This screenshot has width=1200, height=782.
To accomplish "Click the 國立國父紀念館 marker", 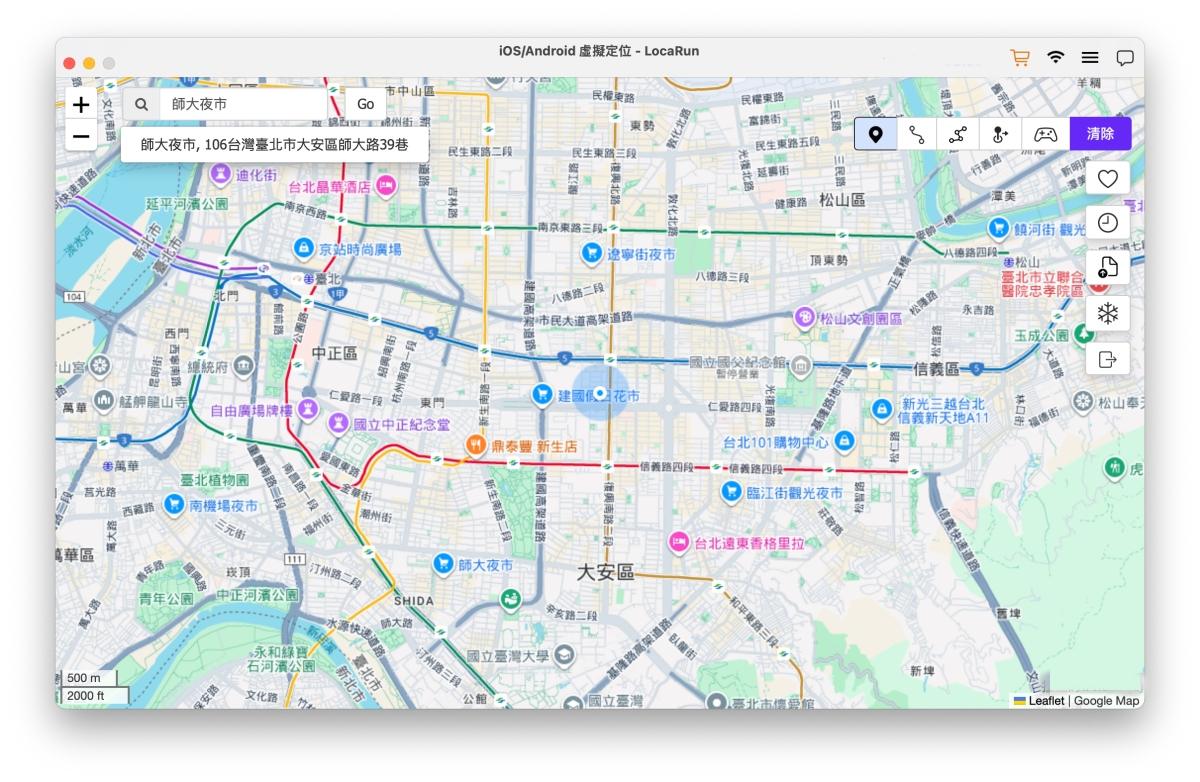I will point(800,368).
